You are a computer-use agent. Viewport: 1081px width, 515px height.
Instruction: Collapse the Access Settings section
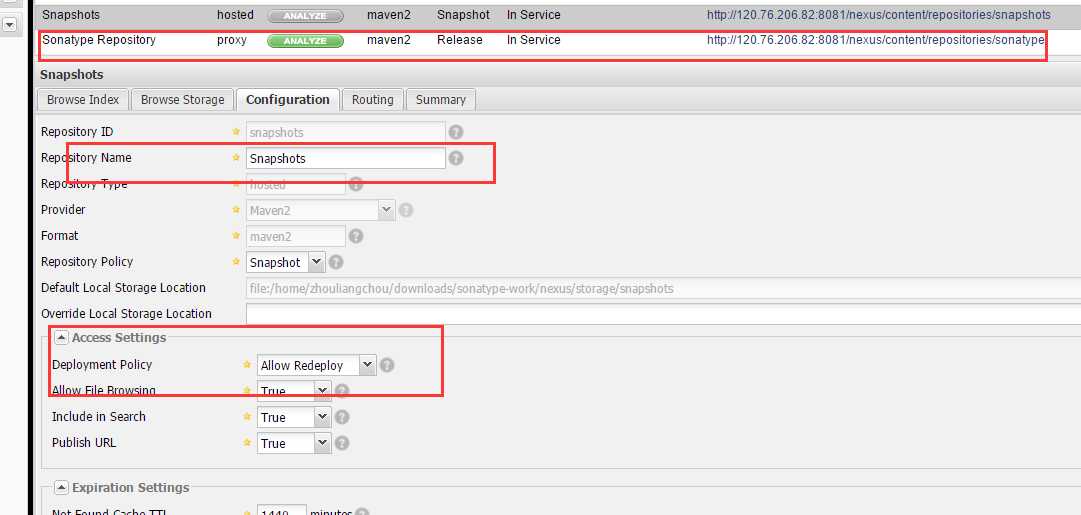pyautogui.click(x=61, y=338)
